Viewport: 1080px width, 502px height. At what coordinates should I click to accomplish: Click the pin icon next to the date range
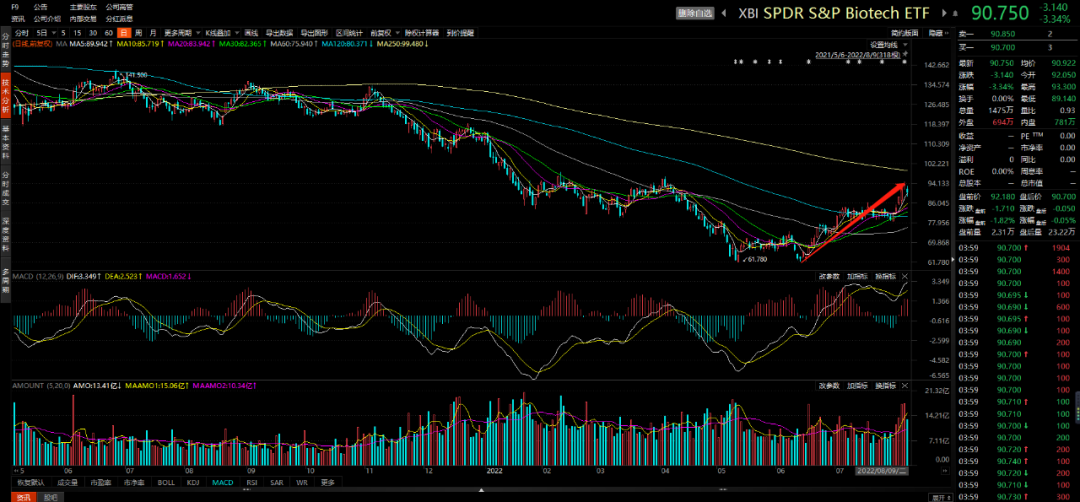[x=906, y=53]
